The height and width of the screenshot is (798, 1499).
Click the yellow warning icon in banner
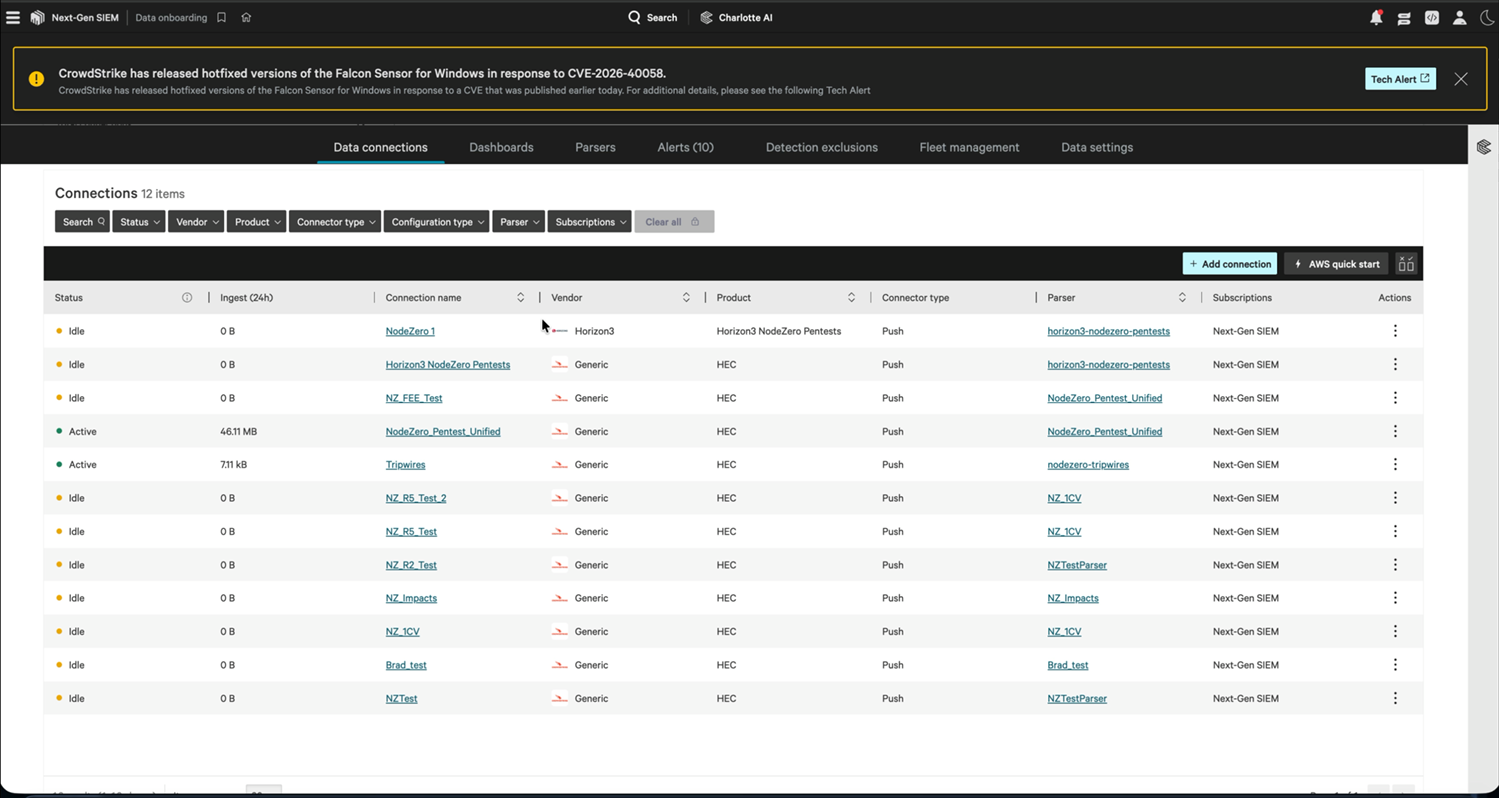tap(36, 79)
